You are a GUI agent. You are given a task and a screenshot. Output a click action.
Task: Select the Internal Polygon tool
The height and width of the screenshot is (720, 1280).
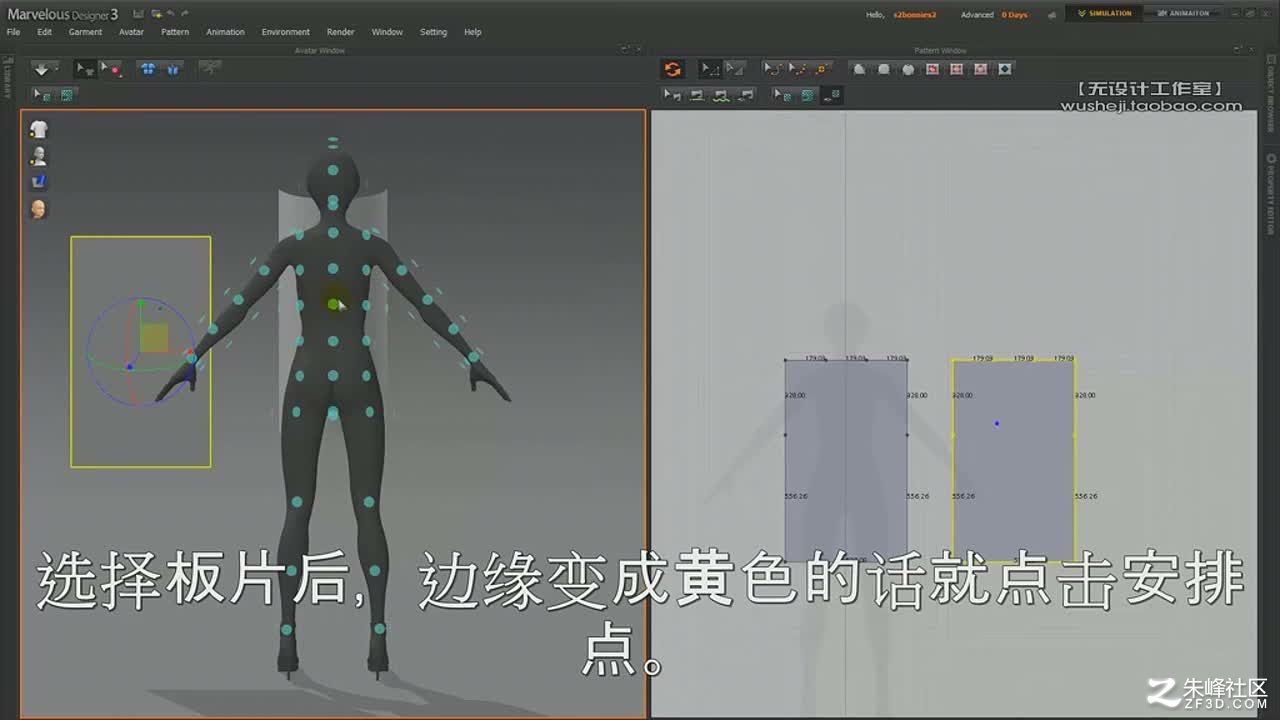tap(932, 69)
